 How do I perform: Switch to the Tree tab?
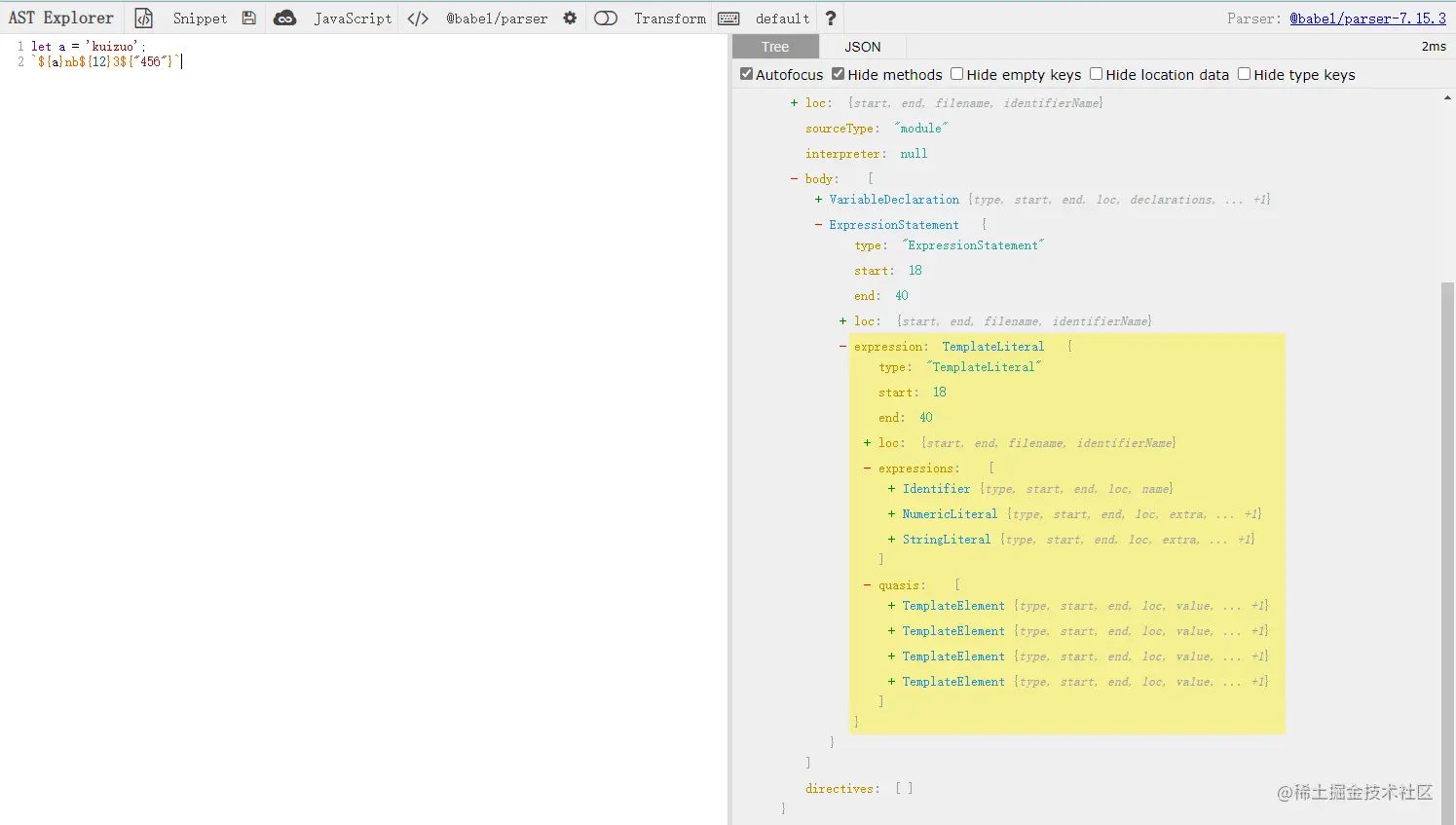click(x=775, y=46)
